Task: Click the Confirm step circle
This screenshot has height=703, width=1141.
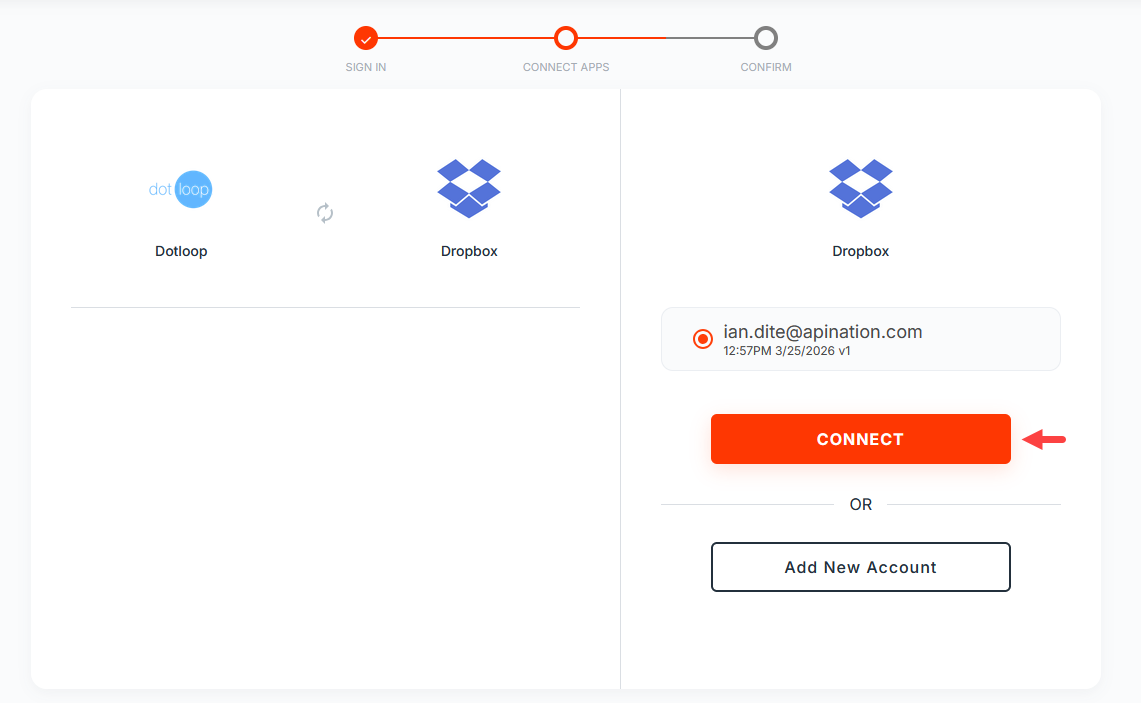Action: point(766,39)
